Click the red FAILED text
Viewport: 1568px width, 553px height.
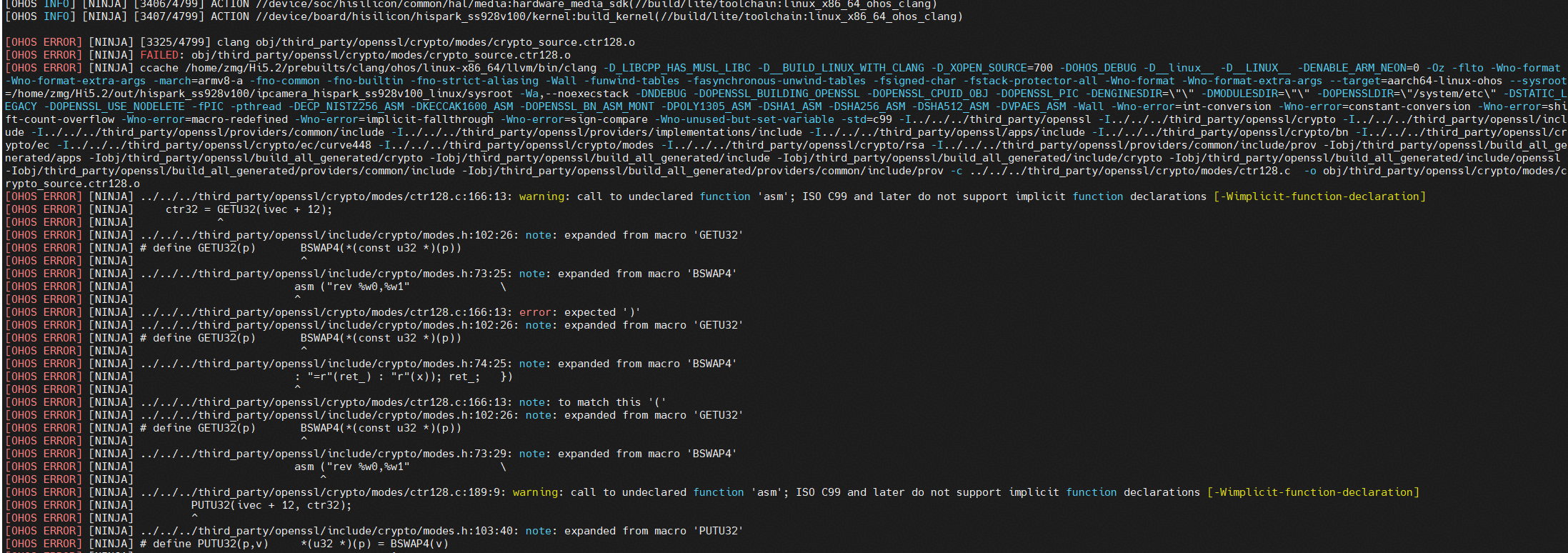coord(159,55)
